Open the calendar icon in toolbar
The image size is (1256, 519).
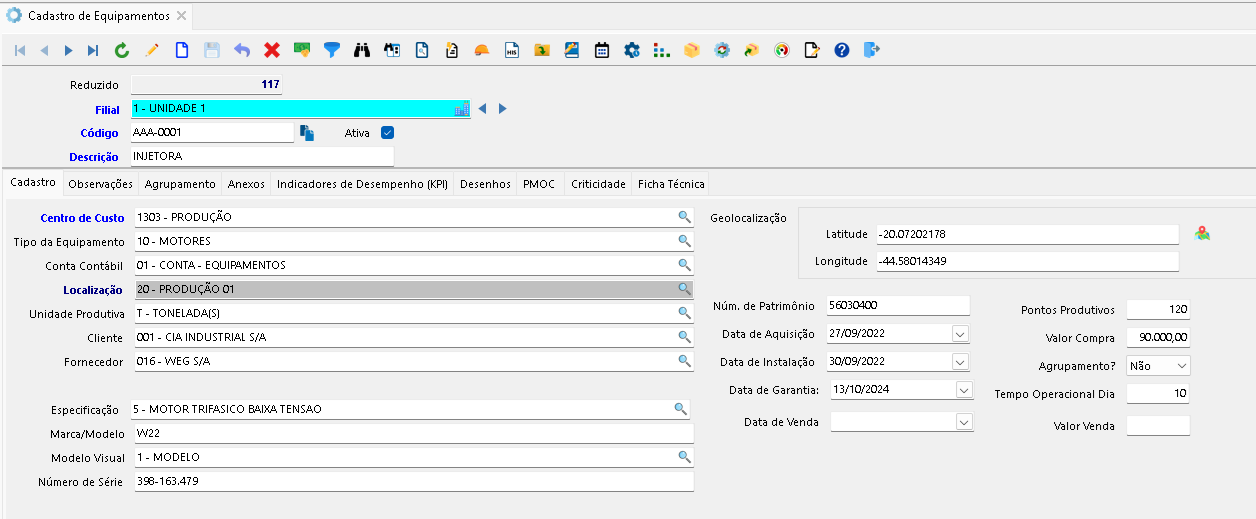click(602, 50)
